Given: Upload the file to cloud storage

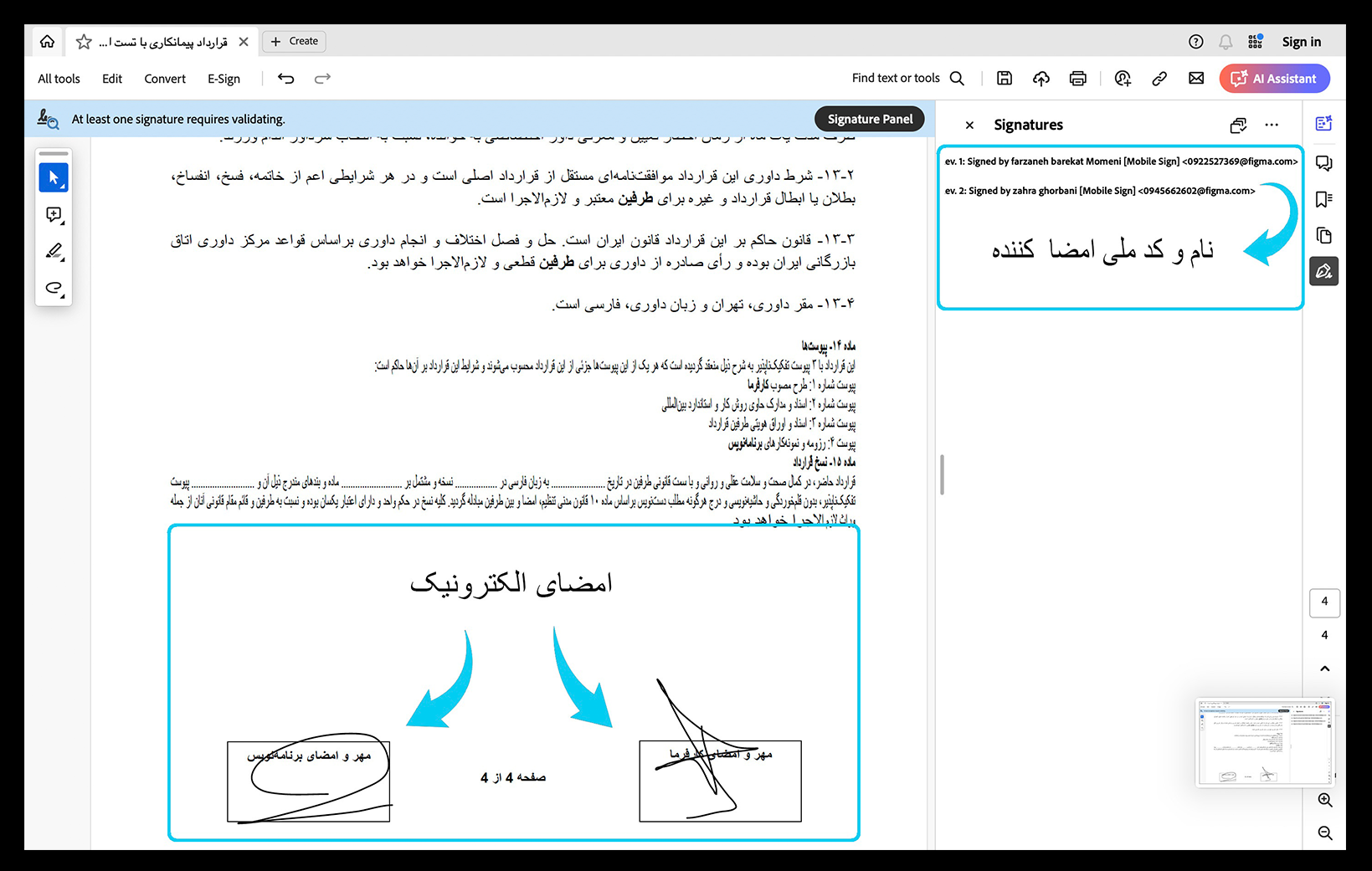Looking at the screenshot, I should coord(1041,78).
